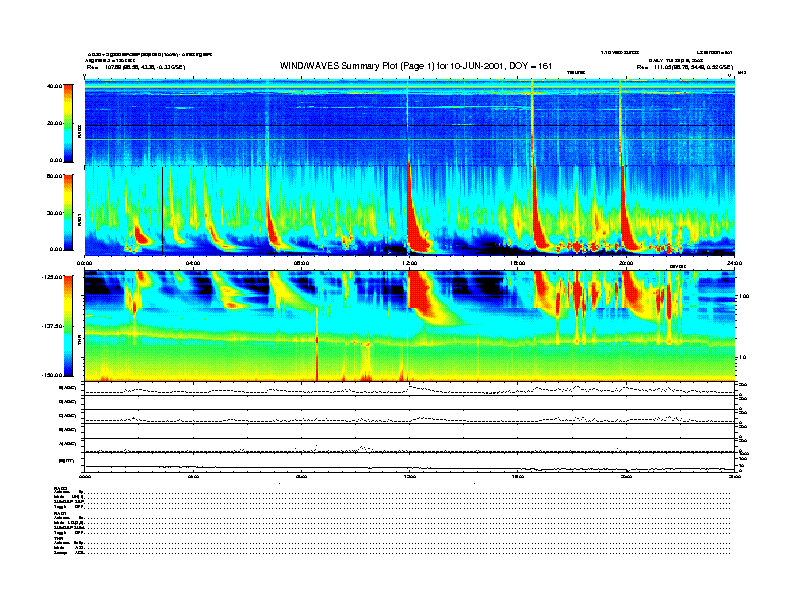Image resolution: width=792 pixels, height=612 pixels.
Task: Click the TNR color scale bar
Action: [68, 326]
